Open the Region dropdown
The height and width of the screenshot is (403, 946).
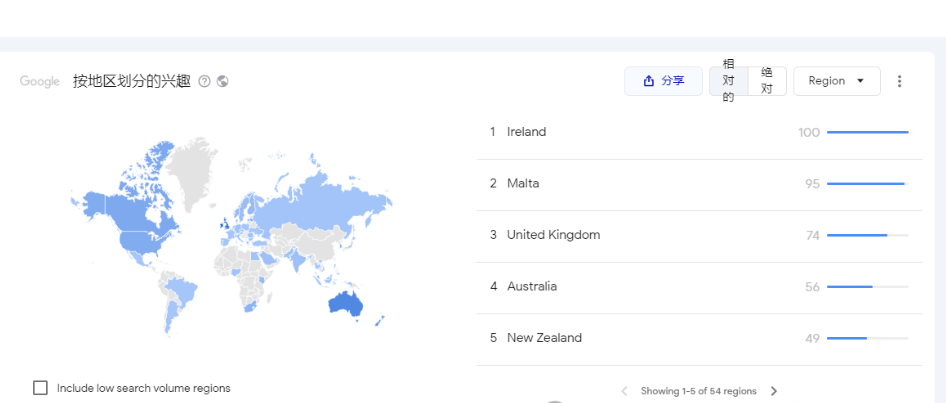(836, 81)
